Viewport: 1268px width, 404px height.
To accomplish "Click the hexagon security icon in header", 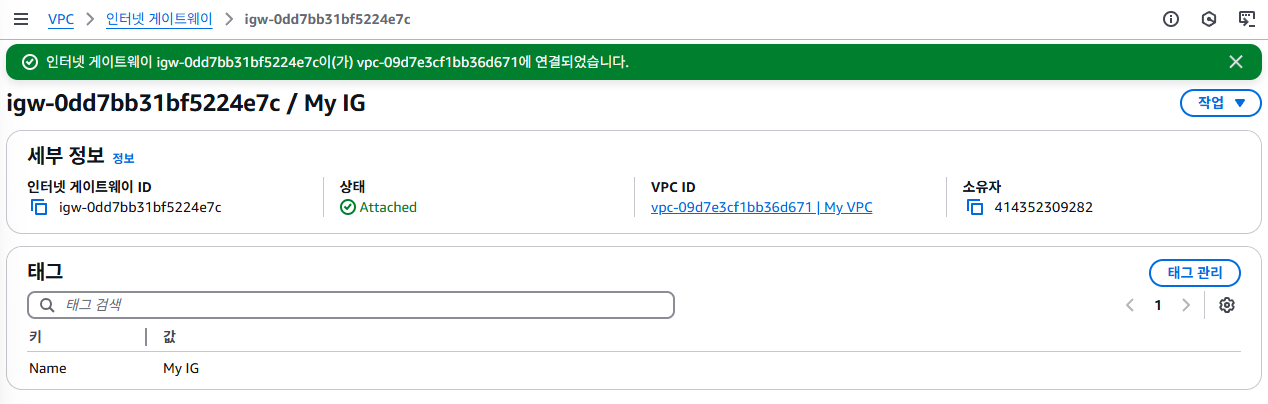I will 1208,19.
